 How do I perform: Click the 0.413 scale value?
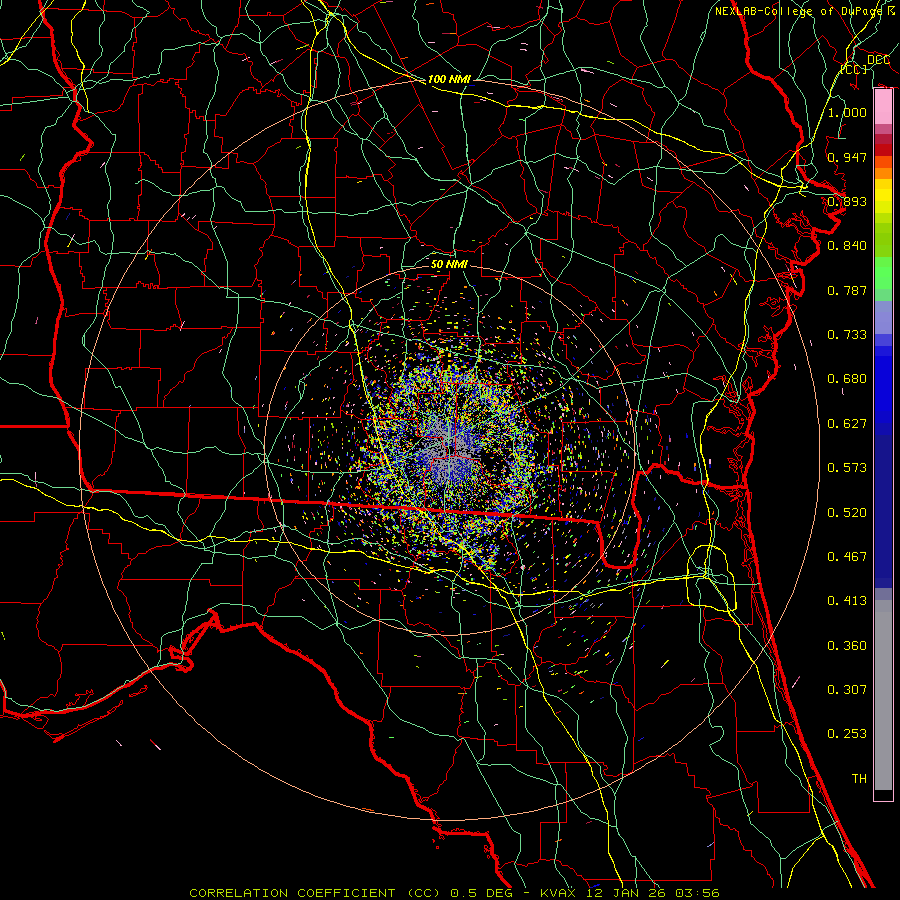[x=847, y=601]
